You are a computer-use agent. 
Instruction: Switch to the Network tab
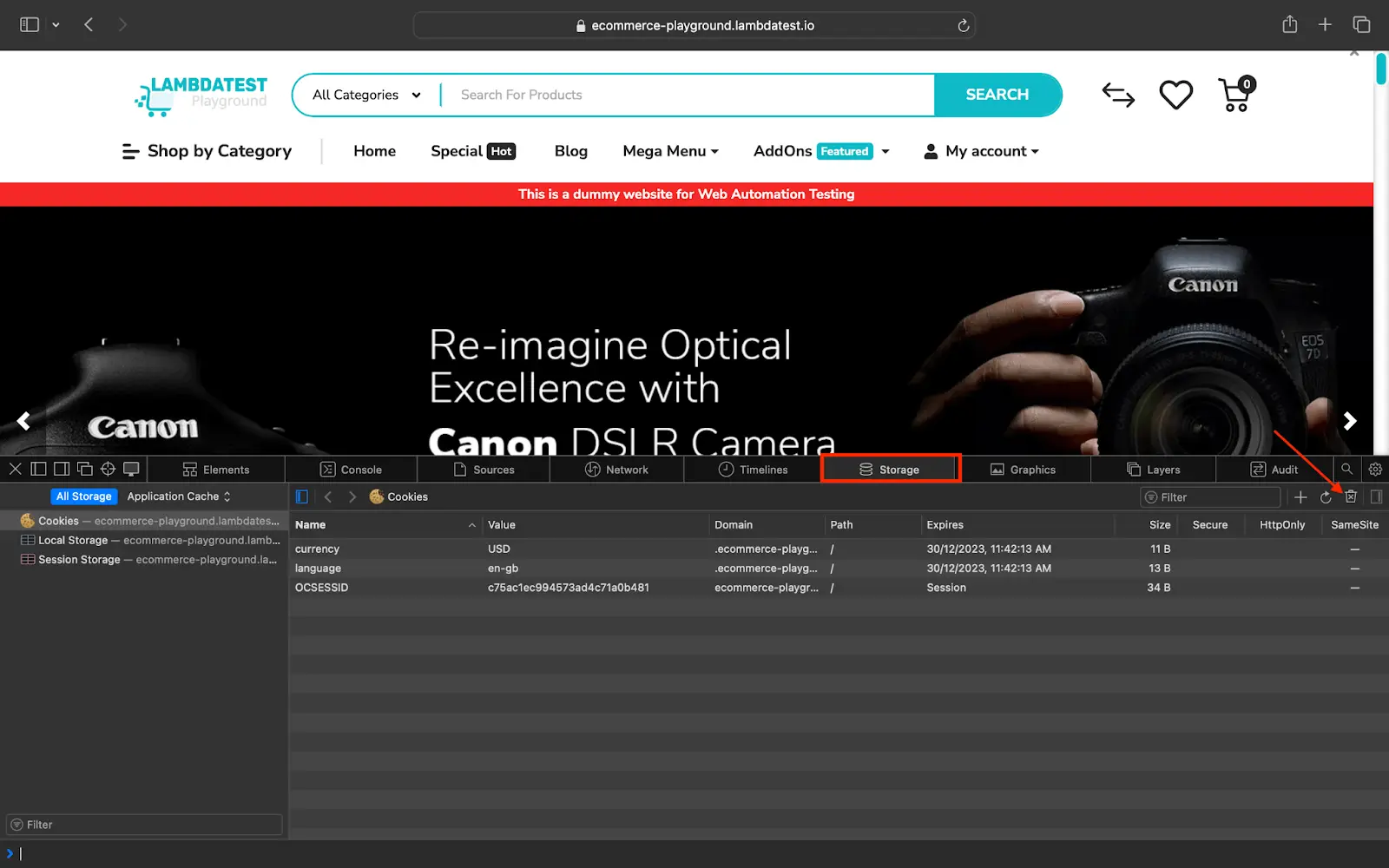tap(616, 470)
